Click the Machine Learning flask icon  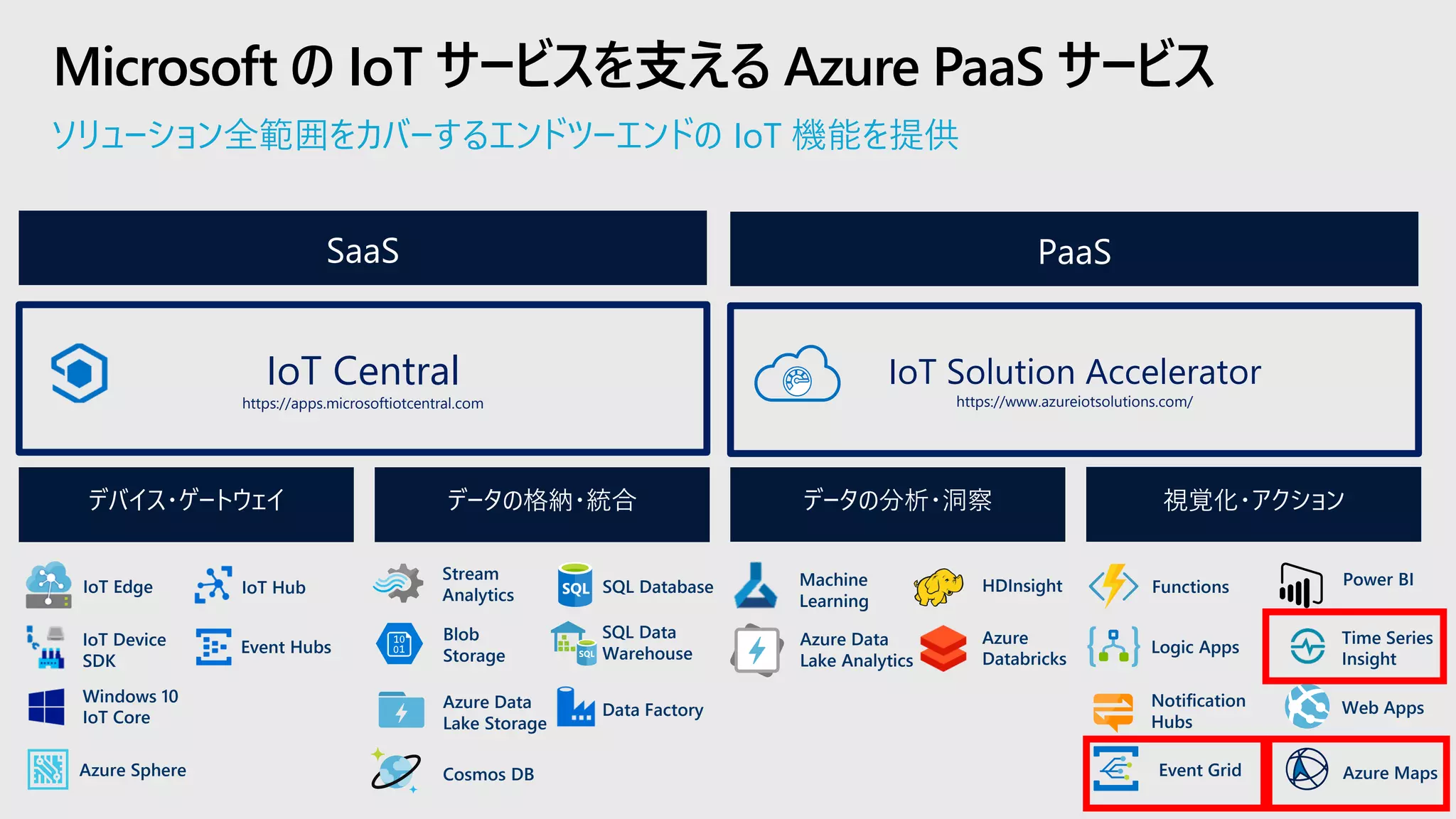pyautogui.click(x=755, y=585)
